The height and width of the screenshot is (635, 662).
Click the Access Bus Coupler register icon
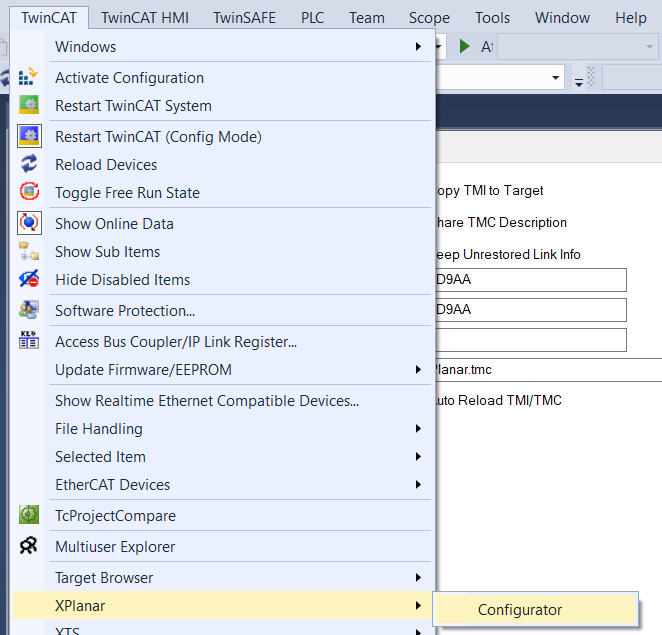click(29, 341)
